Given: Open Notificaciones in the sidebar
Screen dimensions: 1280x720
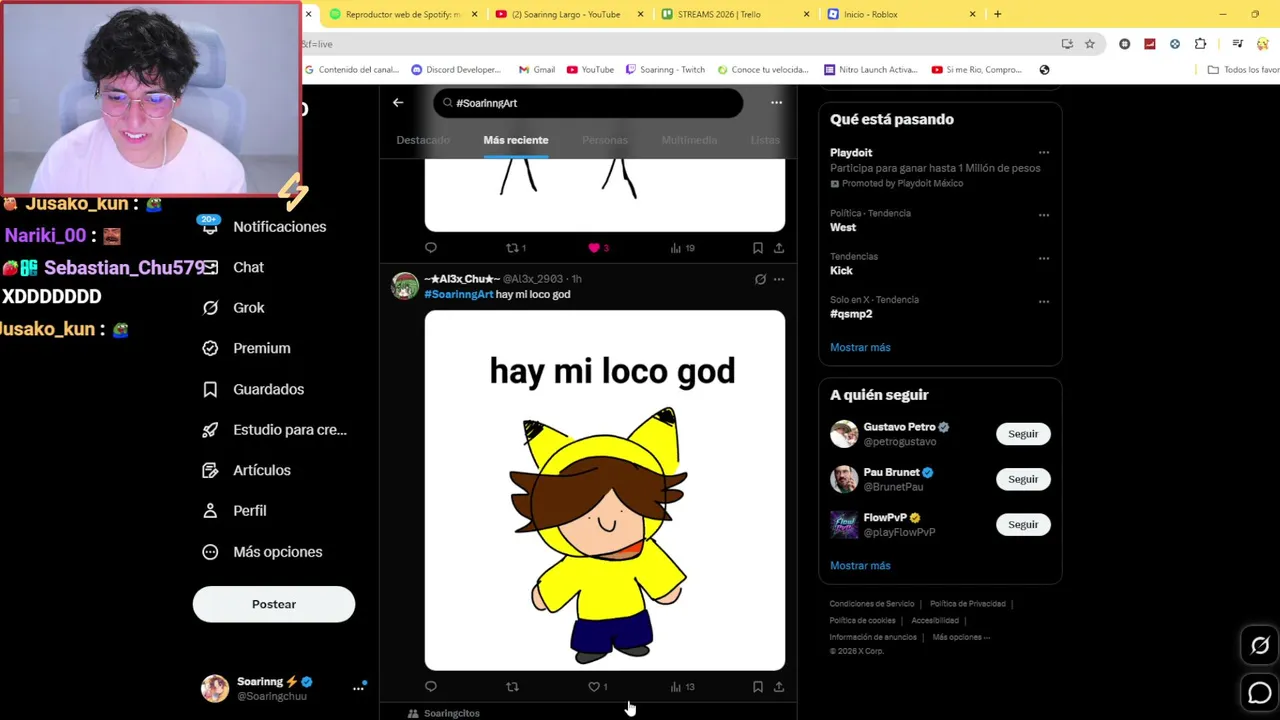Looking at the screenshot, I should click(279, 227).
